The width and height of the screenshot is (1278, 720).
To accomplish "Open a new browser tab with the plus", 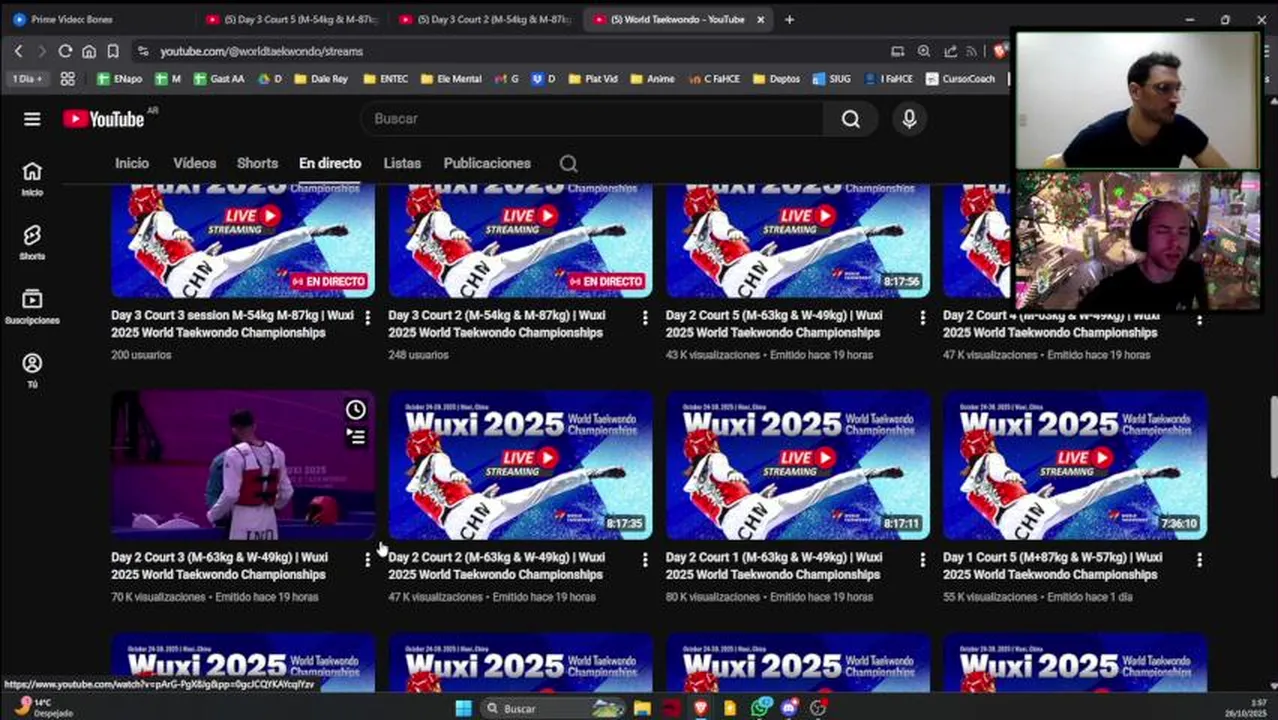I will (x=789, y=19).
